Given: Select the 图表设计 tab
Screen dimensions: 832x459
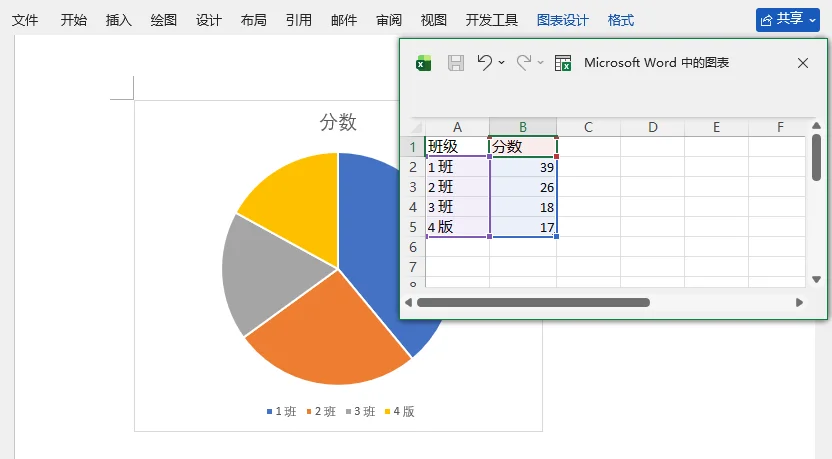Looking at the screenshot, I should pos(563,20).
